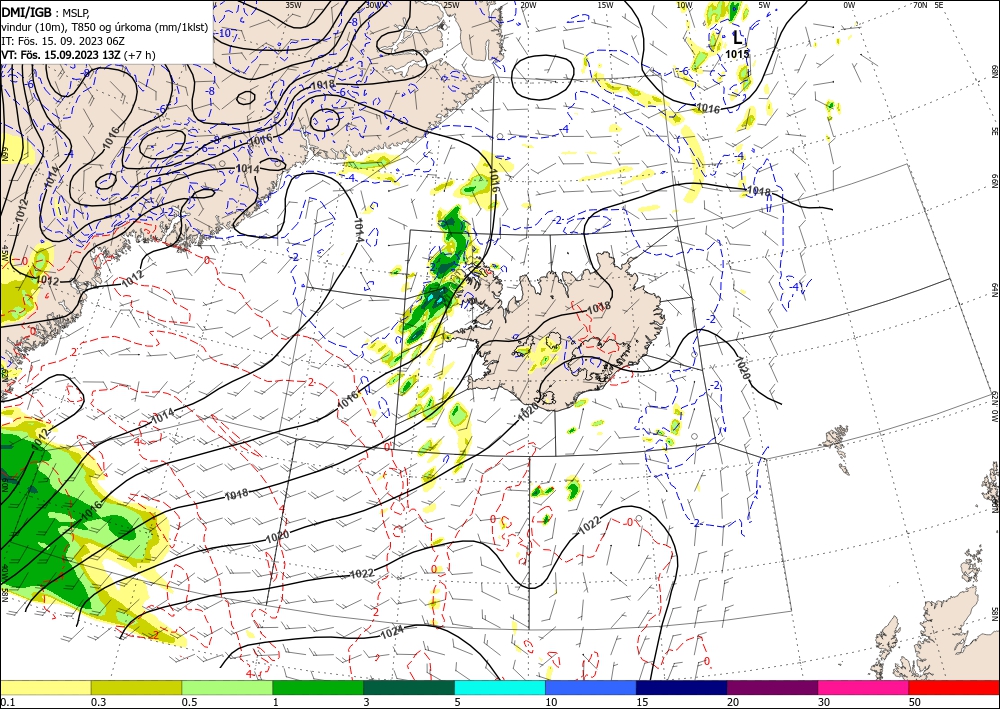This screenshot has width=1000, height=709.
Task: Click the 'vindur (10m), T850 og úrkoma' line
Action: click(x=104, y=27)
